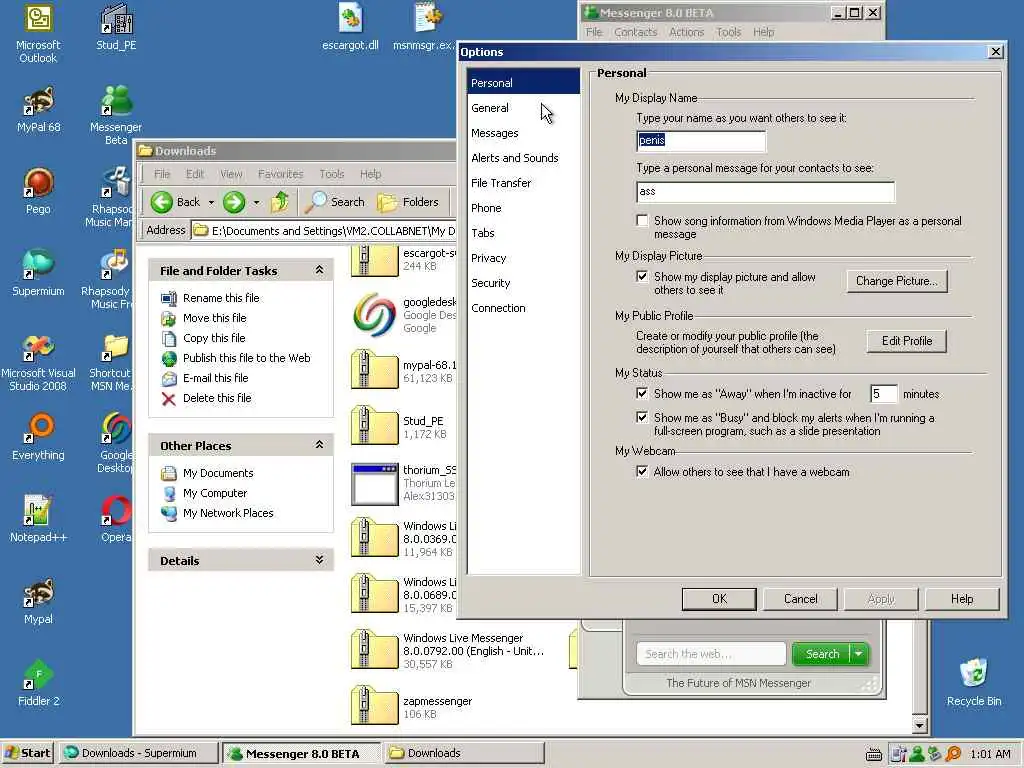1024x768 pixels.
Task: Select Microsoft Visual Studio 2008 icon
Action: 38,362
